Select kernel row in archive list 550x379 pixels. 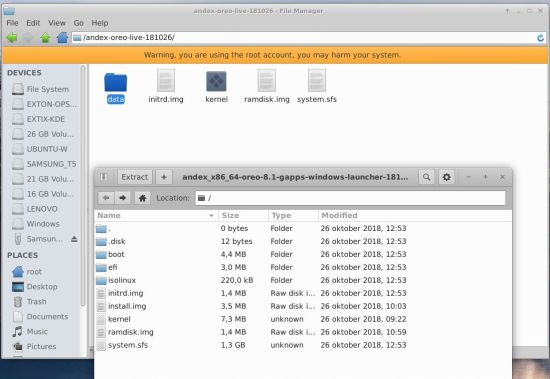click(x=303, y=319)
